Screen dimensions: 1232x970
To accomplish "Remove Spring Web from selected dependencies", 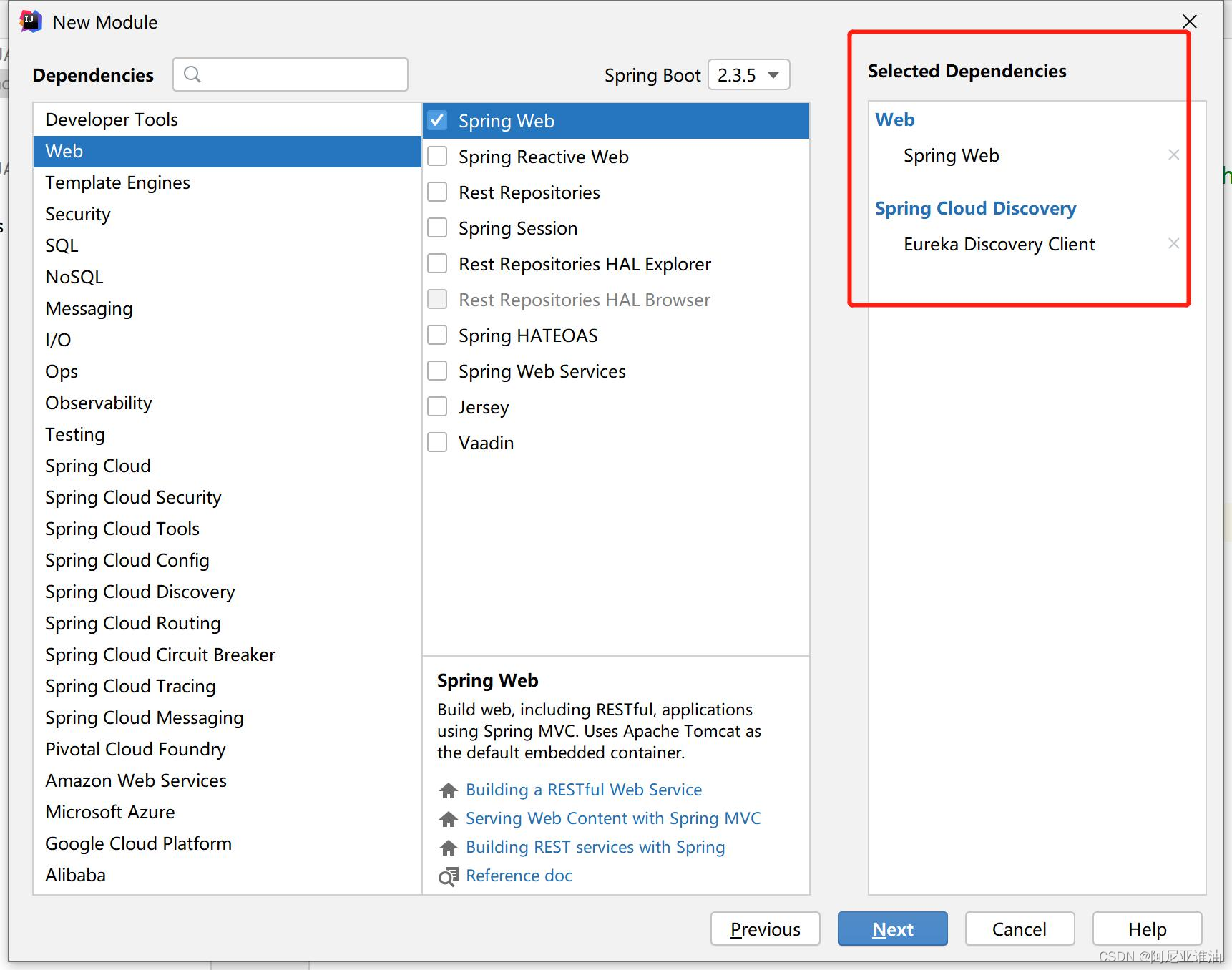I will tap(1173, 155).
